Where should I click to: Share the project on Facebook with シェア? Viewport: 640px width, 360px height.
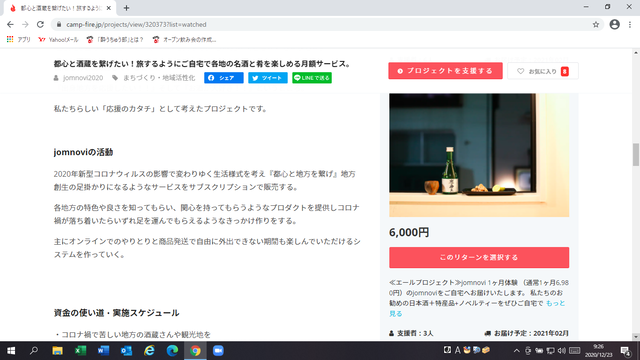click(x=224, y=78)
